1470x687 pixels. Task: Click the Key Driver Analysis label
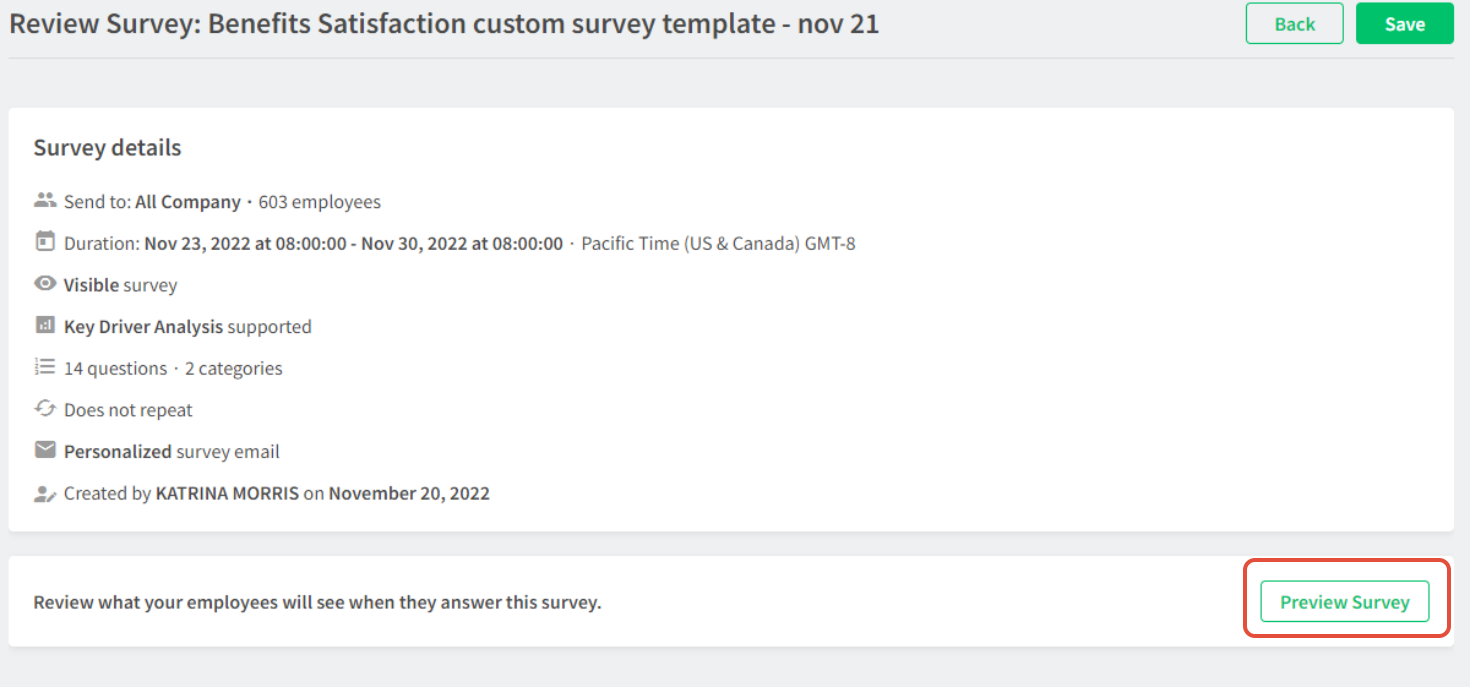coord(144,327)
